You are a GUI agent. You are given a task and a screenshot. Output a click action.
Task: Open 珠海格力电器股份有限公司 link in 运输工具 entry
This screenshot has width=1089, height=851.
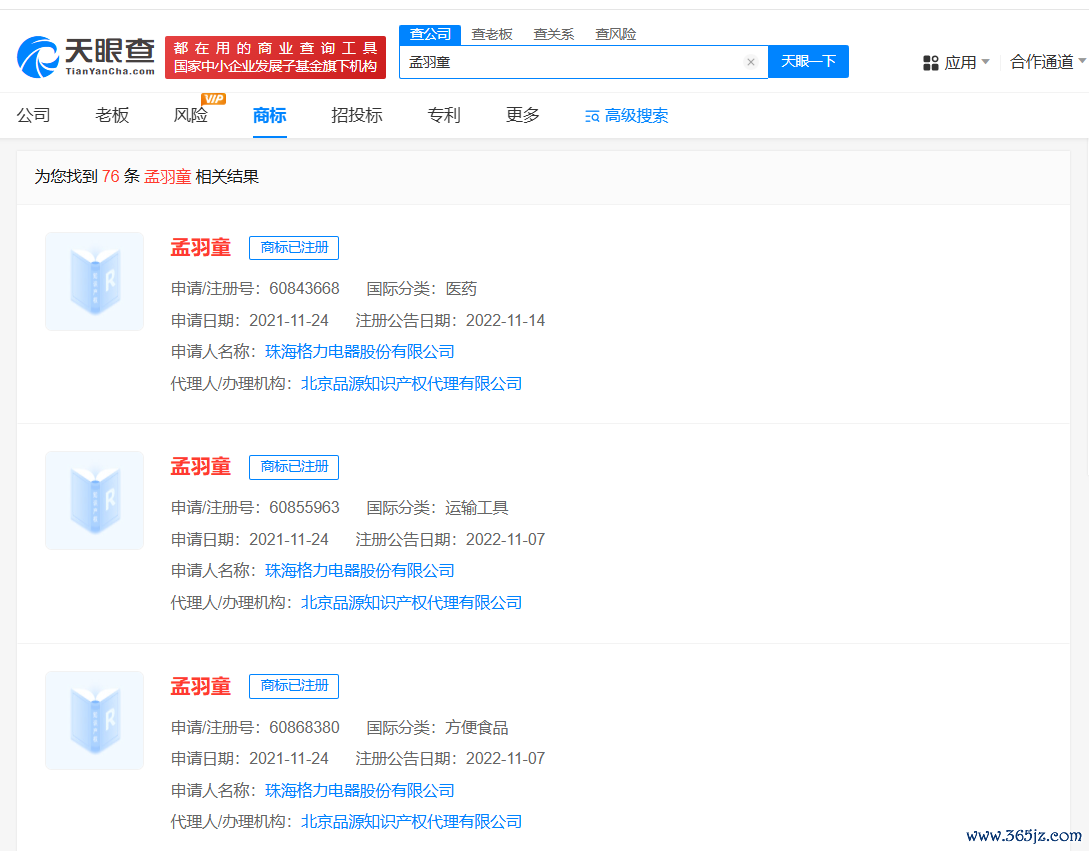click(x=360, y=570)
